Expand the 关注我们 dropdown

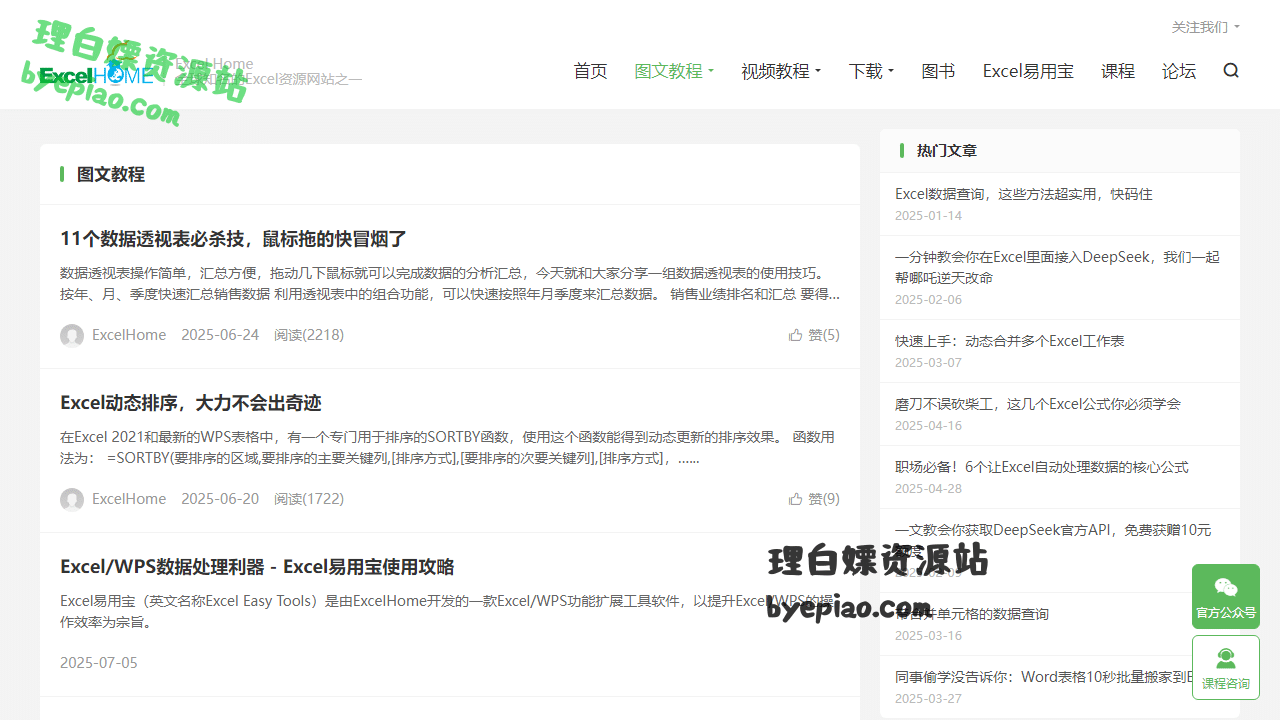tap(1205, 27)
